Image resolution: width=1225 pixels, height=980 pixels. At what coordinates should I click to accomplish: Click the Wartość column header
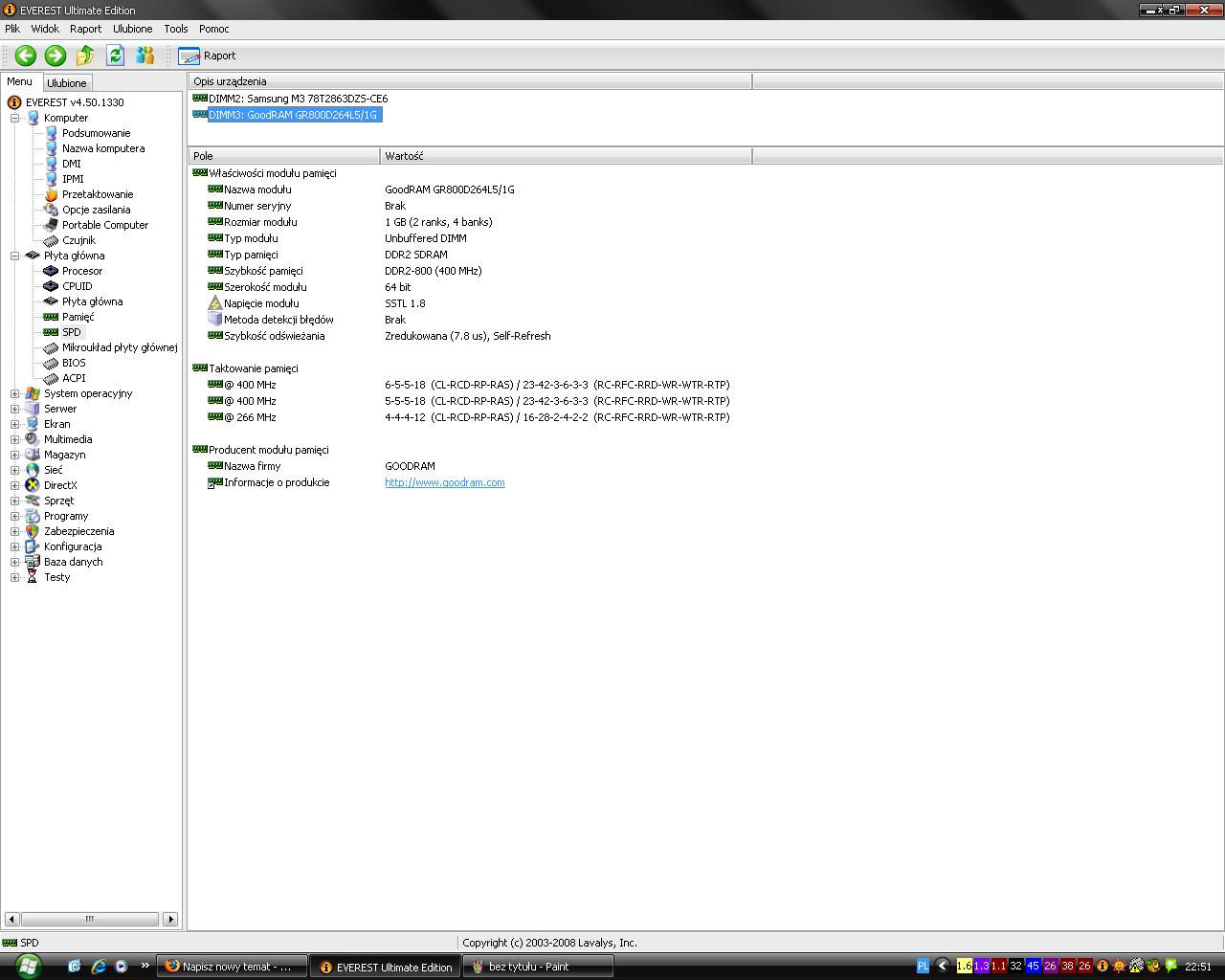(567, 156)
